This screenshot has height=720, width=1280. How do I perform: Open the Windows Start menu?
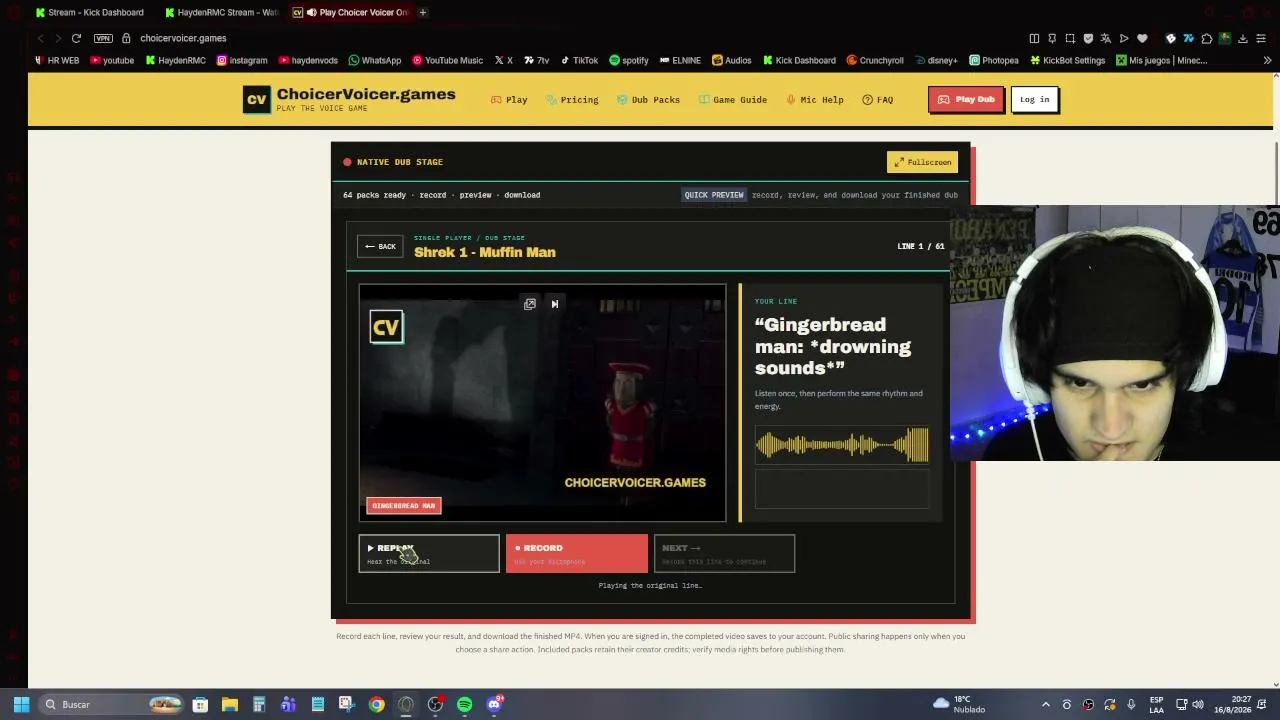click(x=21, y=704)
